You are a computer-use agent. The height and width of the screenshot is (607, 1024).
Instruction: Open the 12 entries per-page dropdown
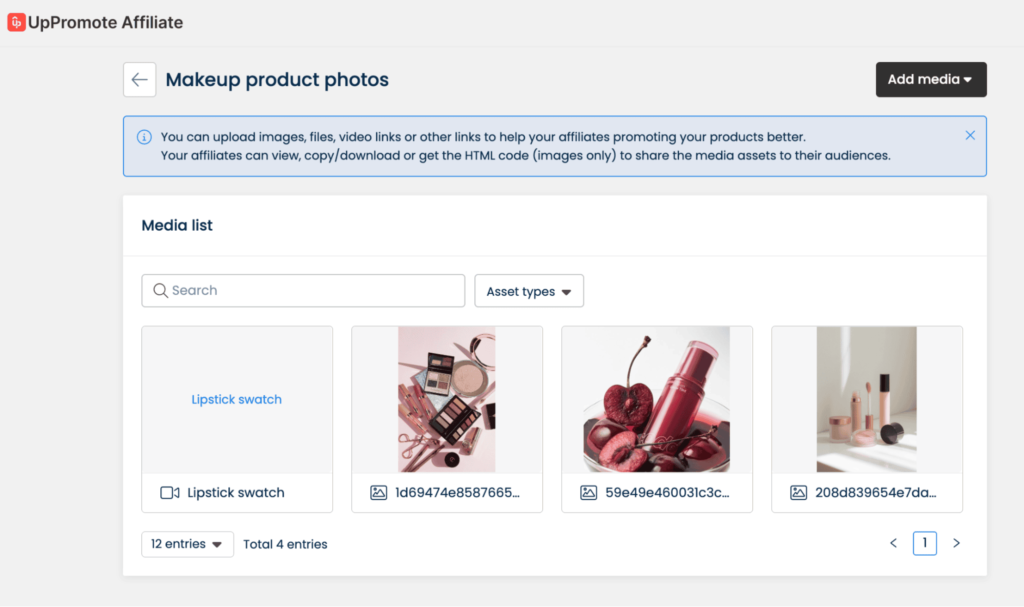(x=187, y=543)
